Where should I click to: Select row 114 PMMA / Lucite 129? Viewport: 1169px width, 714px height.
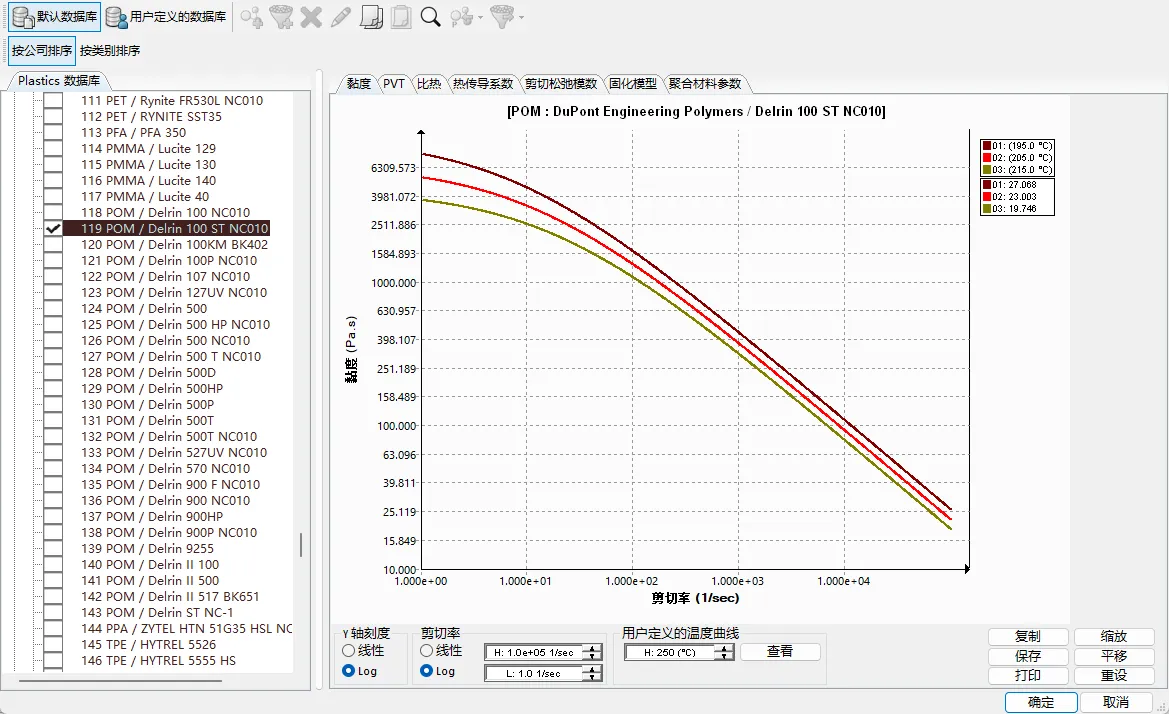[x=148, y=148]
